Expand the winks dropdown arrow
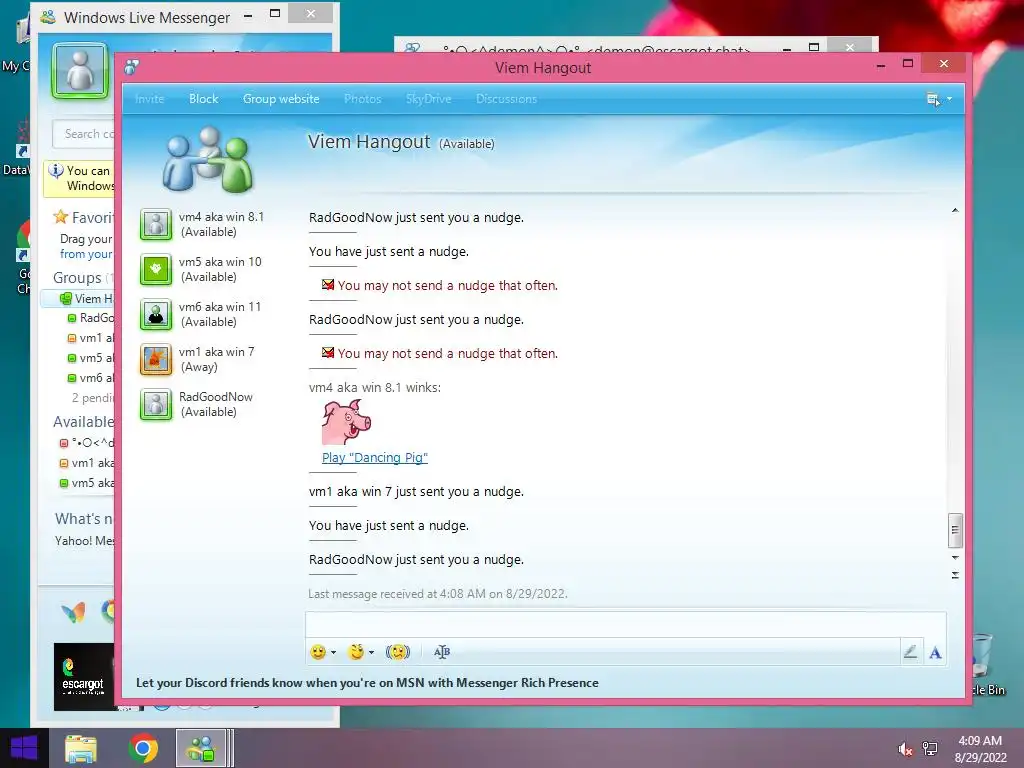 coord(371,652)
